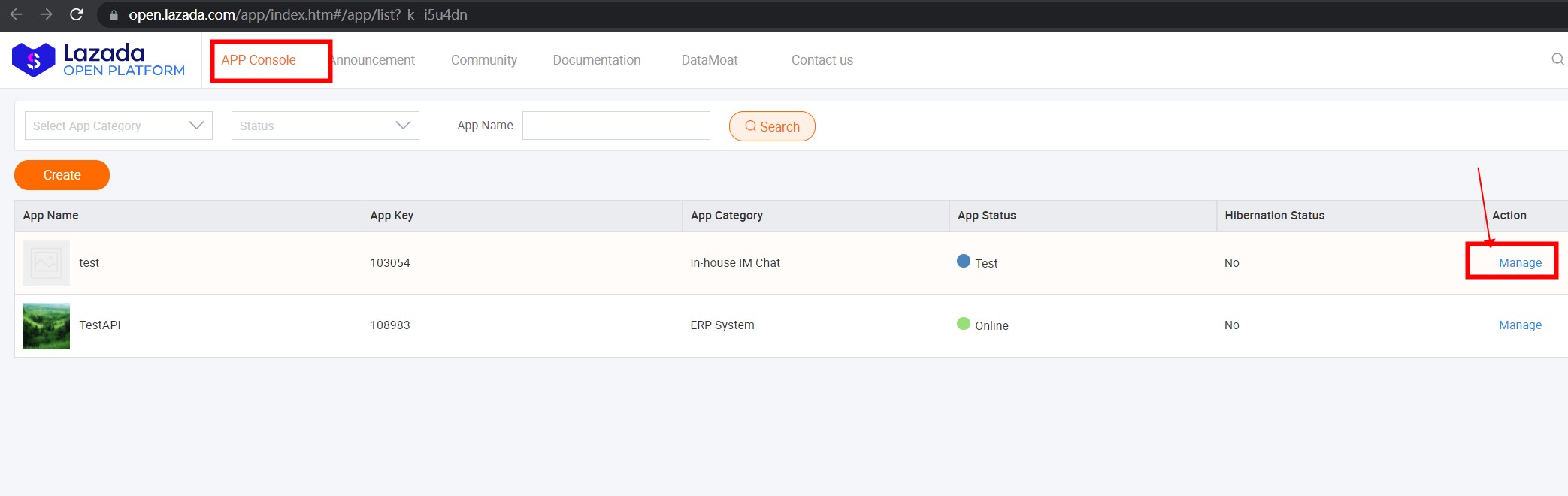The height and width of the screenshot is (496, 1568).
Task: Click the search magnifier icon in the header
Action: 1557,59
